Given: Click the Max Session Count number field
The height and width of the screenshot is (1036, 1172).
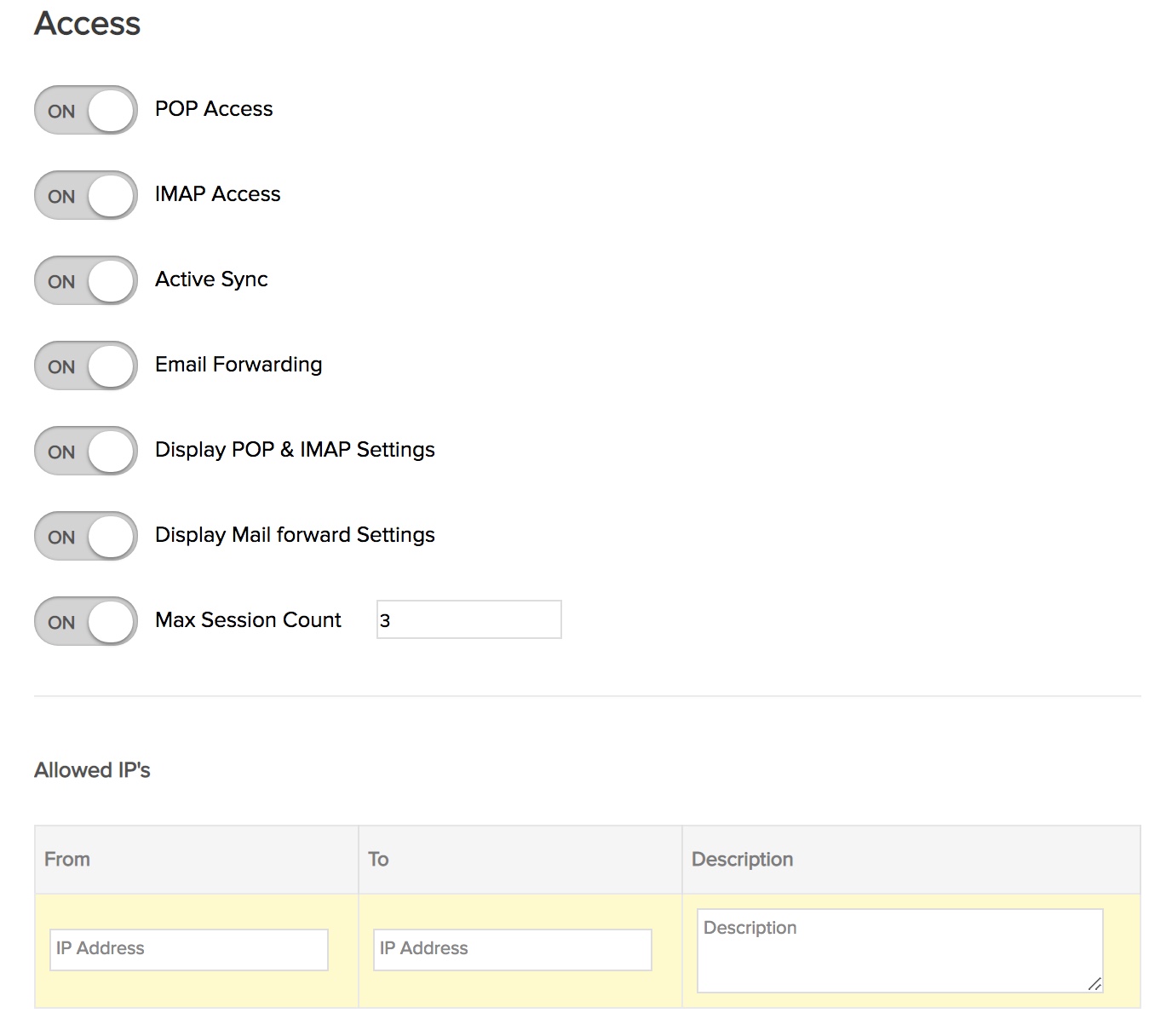Looking at the screenshot, I should 468,619.
